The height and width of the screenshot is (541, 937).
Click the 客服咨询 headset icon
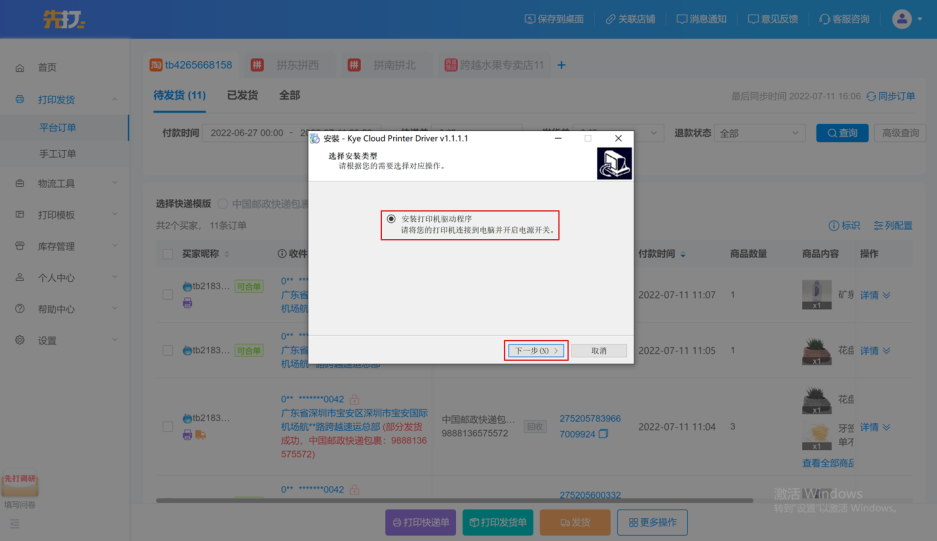tap(824, 19)
